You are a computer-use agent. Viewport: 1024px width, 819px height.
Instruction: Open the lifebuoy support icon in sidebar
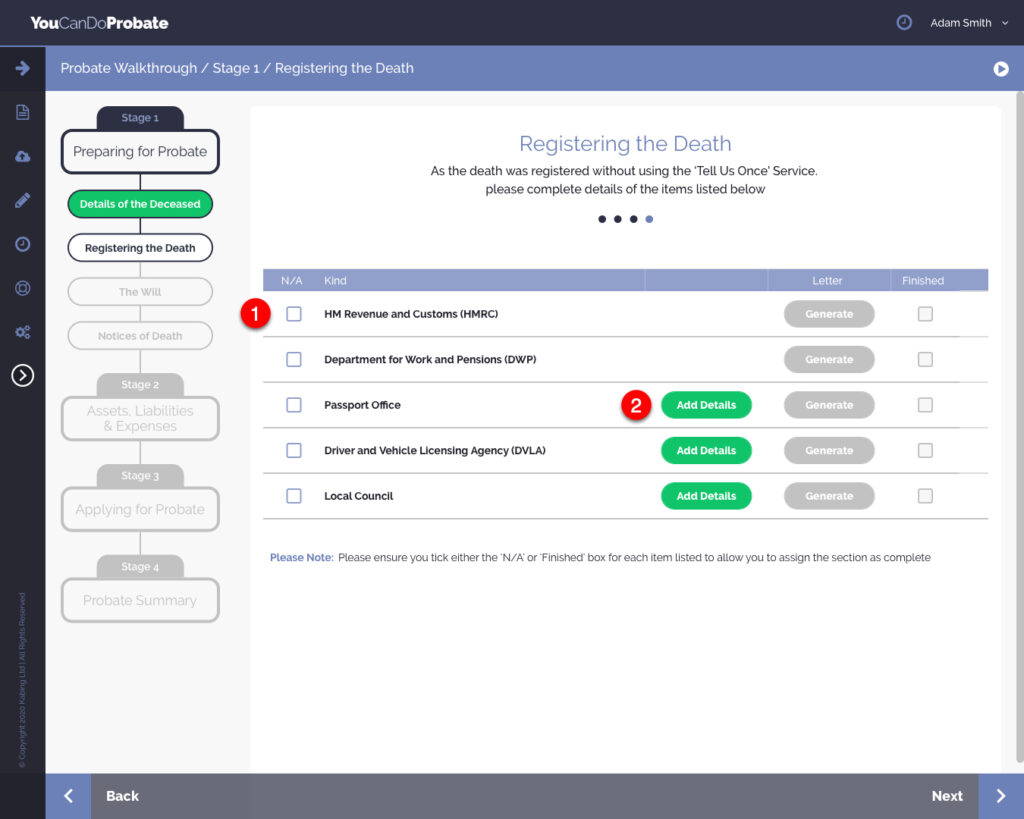pyautogui.click(x=22, y=288)
